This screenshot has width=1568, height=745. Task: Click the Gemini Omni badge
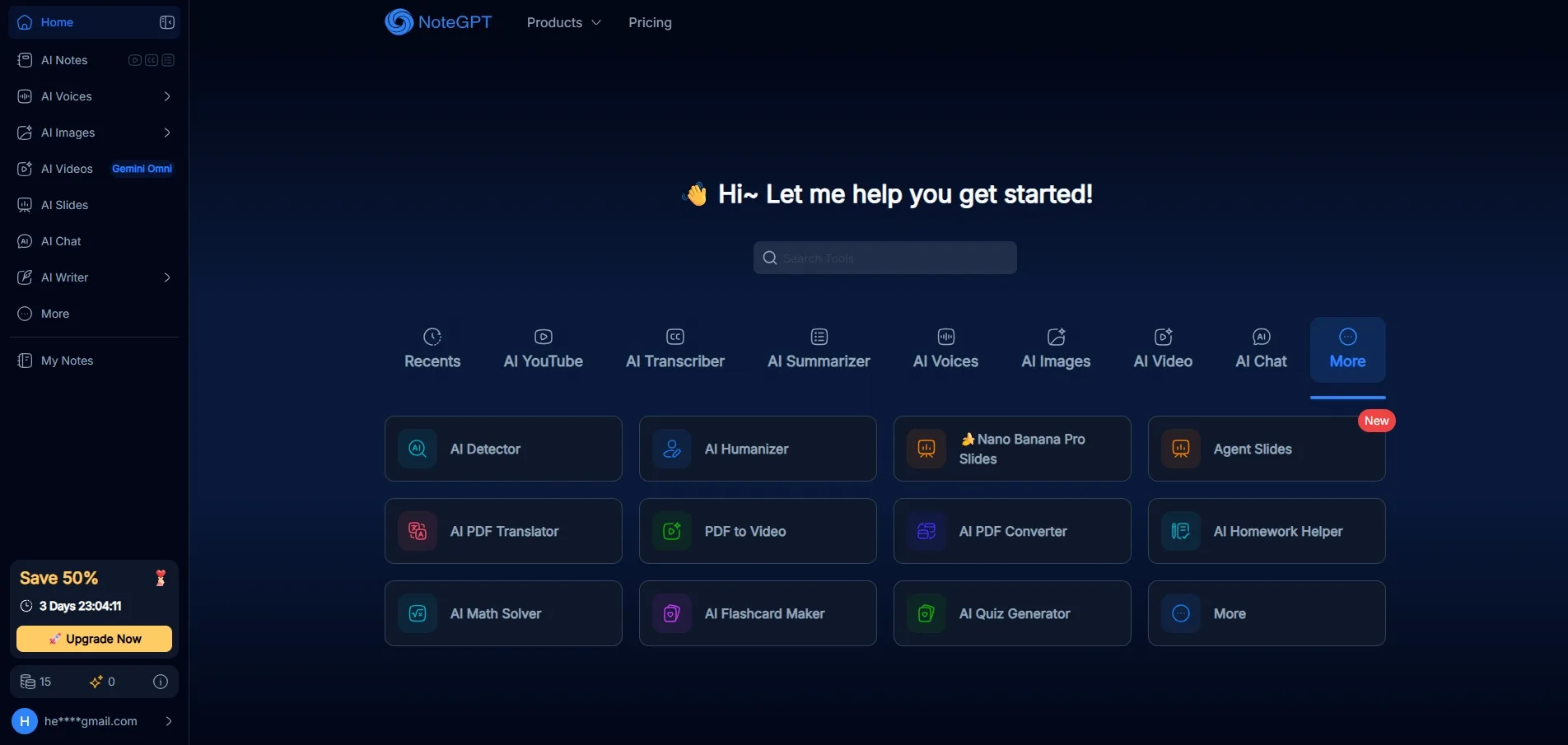[x=142, y=169]
